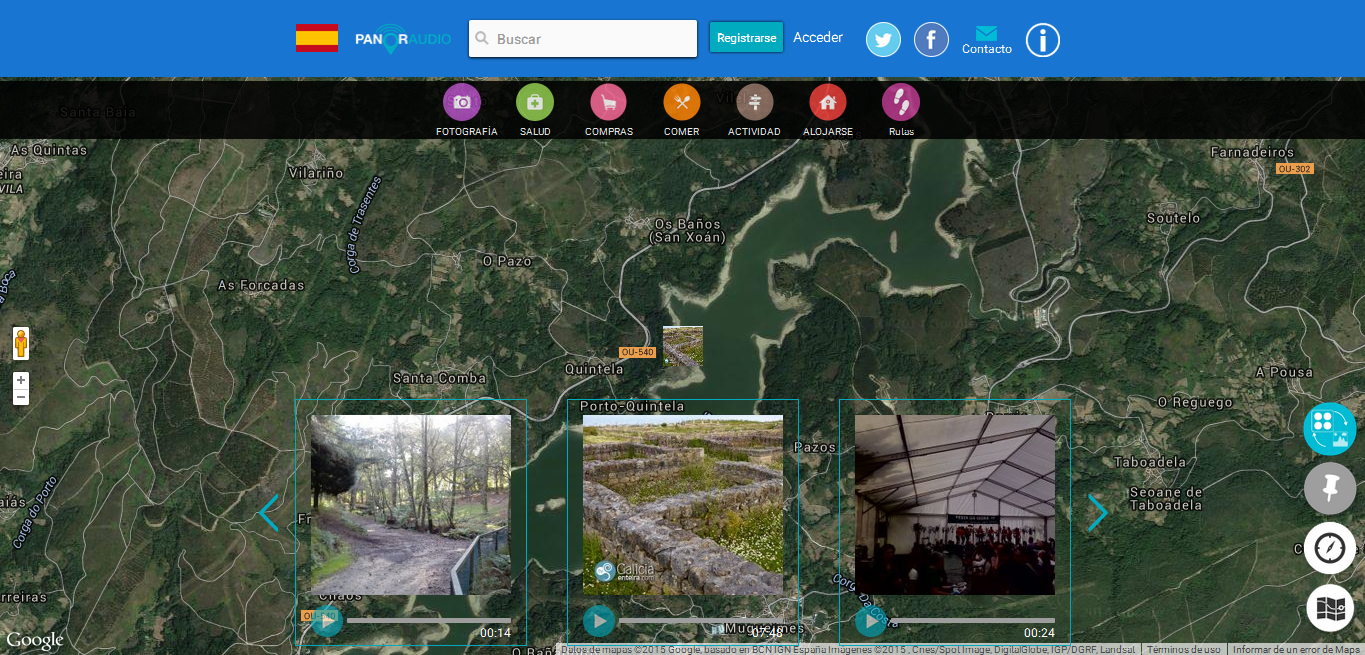Click the compass button on right

click(1329, 548)
